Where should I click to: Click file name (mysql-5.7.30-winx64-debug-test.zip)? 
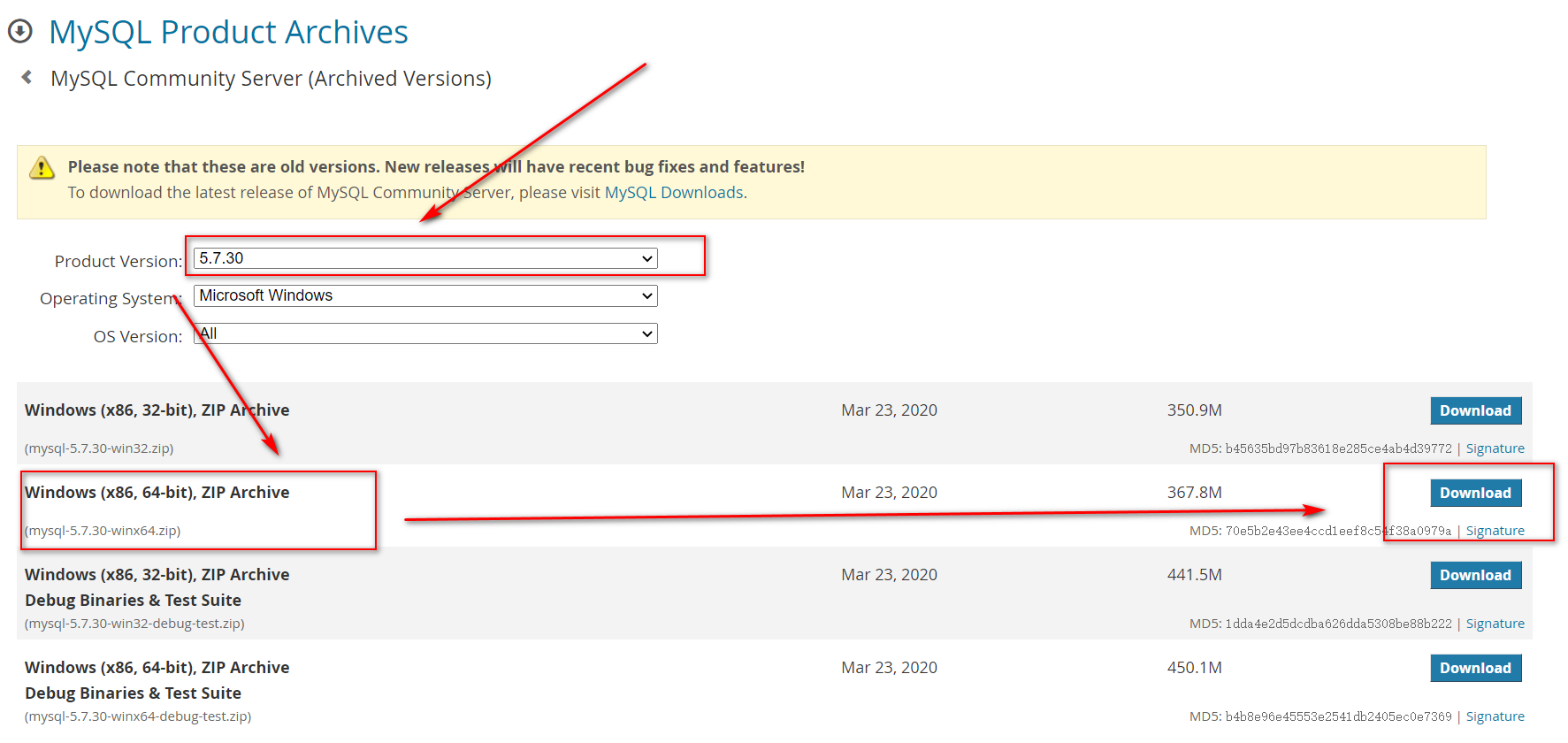(138, 716)
